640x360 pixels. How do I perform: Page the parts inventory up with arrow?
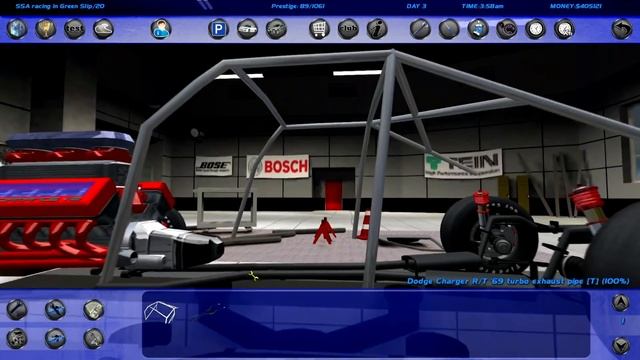(621, 302)
